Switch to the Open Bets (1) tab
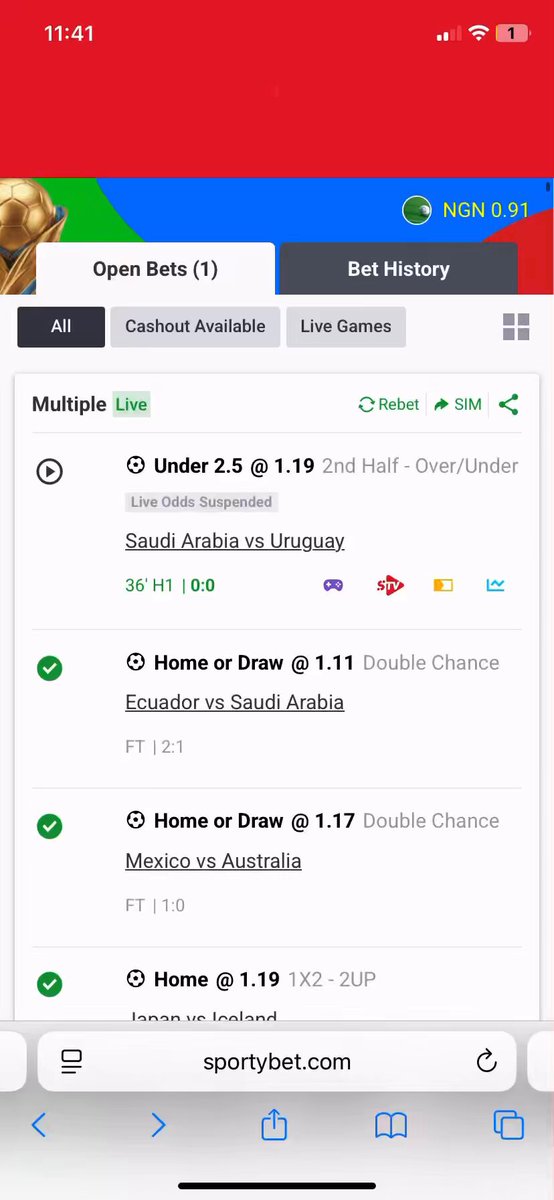The image size is (554, 1200). point(155,269)
